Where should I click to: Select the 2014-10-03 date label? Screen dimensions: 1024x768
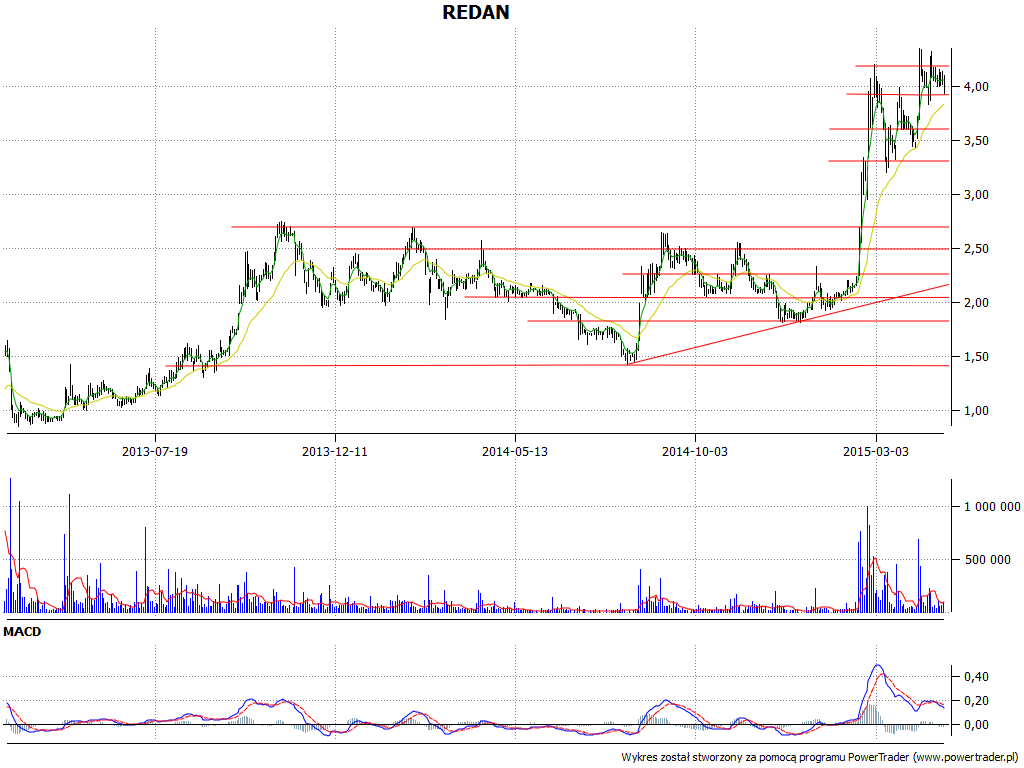pyautogui.click(x=695, y=451)
